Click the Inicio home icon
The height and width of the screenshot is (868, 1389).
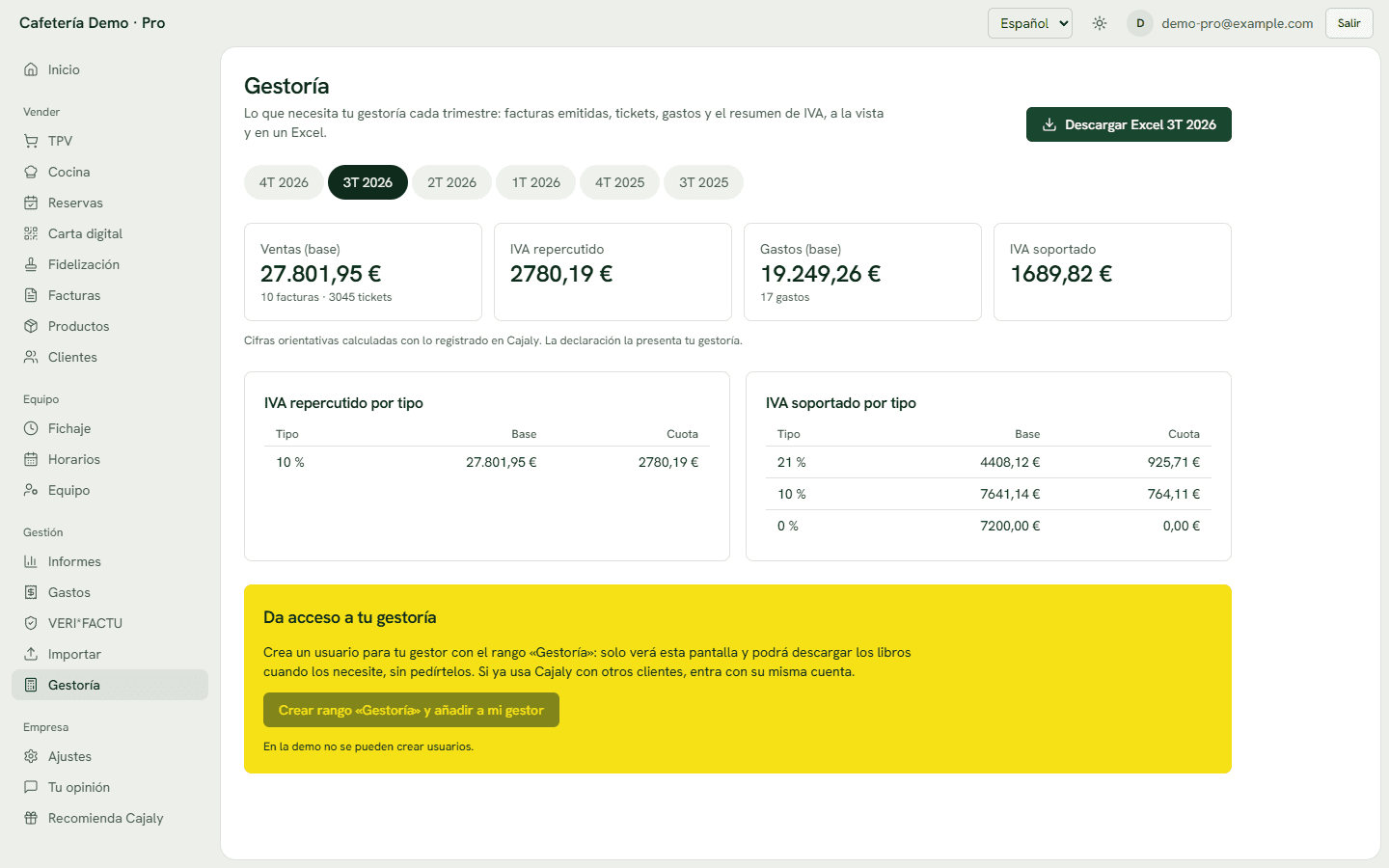[x=31, y=69]
